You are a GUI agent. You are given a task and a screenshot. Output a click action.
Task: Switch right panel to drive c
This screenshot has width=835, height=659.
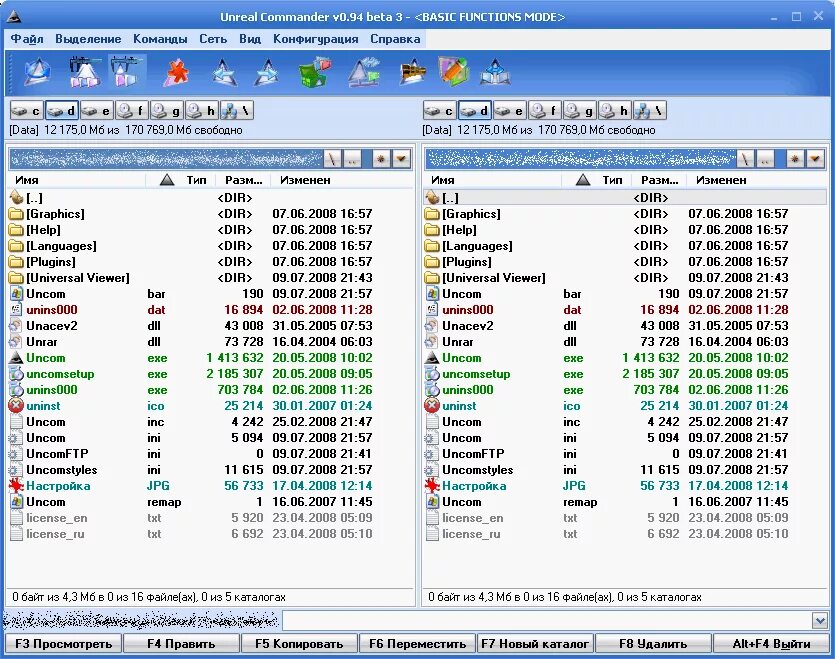439,111
